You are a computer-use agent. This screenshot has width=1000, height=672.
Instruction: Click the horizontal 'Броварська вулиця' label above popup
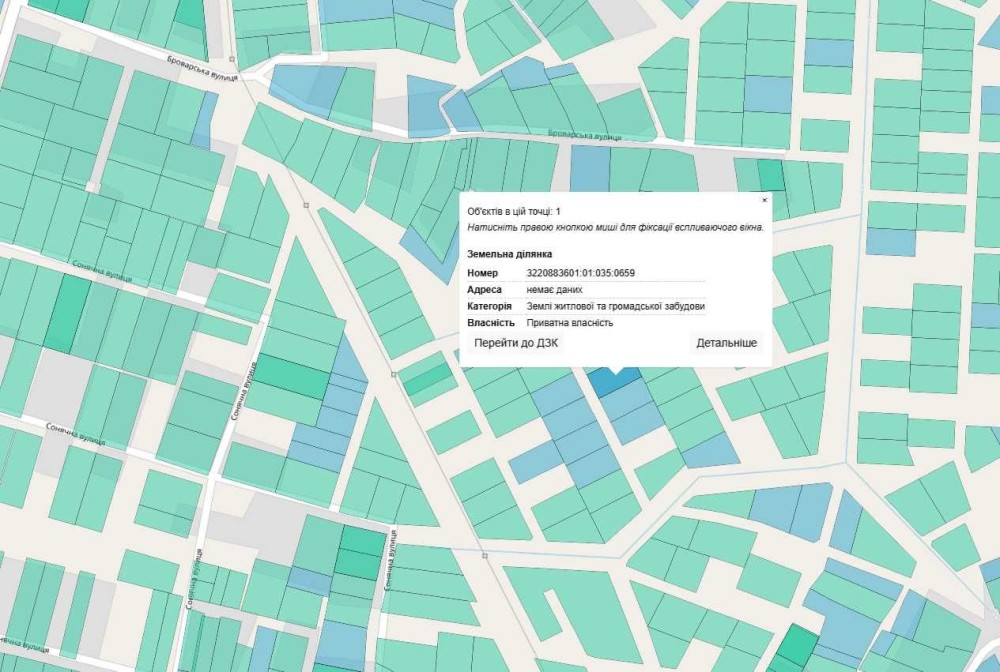tap(585, 136)
